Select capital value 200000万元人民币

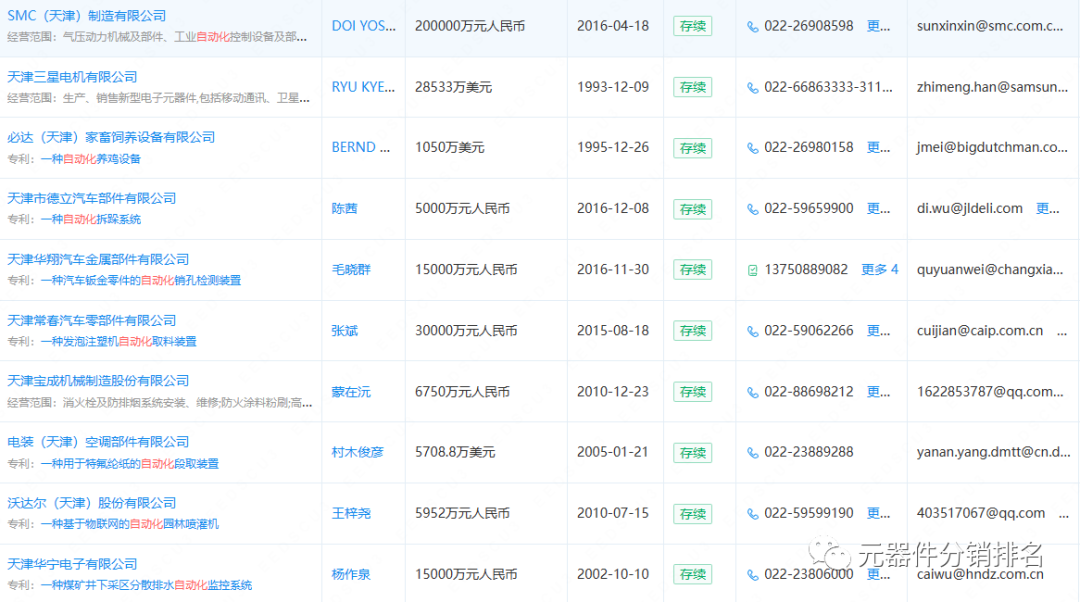click(x=470, y=26)
